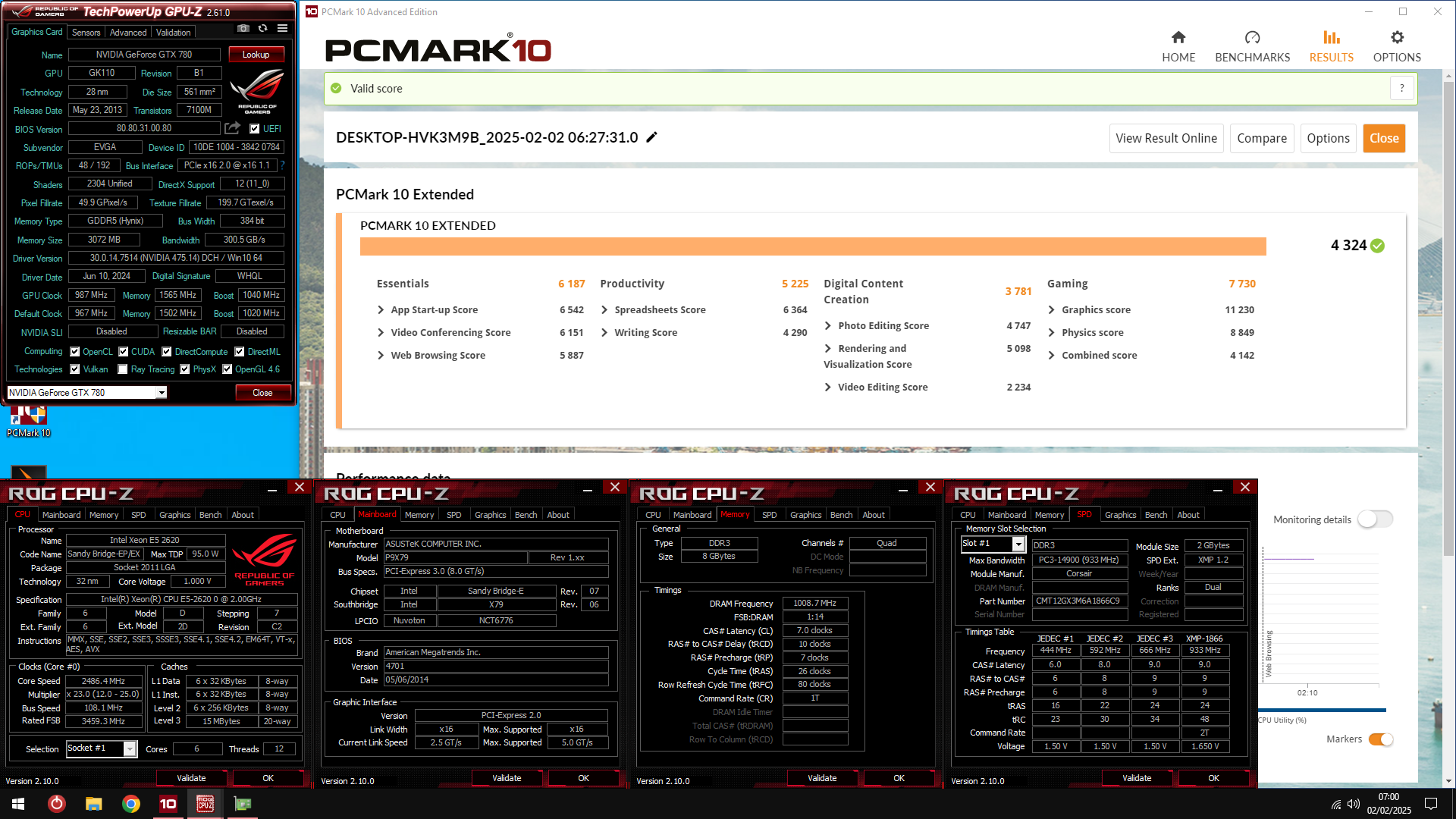This screenshot has height=819, width=1456.
Task: Toggle DirectML checkbox
Action: coord(240,352)
